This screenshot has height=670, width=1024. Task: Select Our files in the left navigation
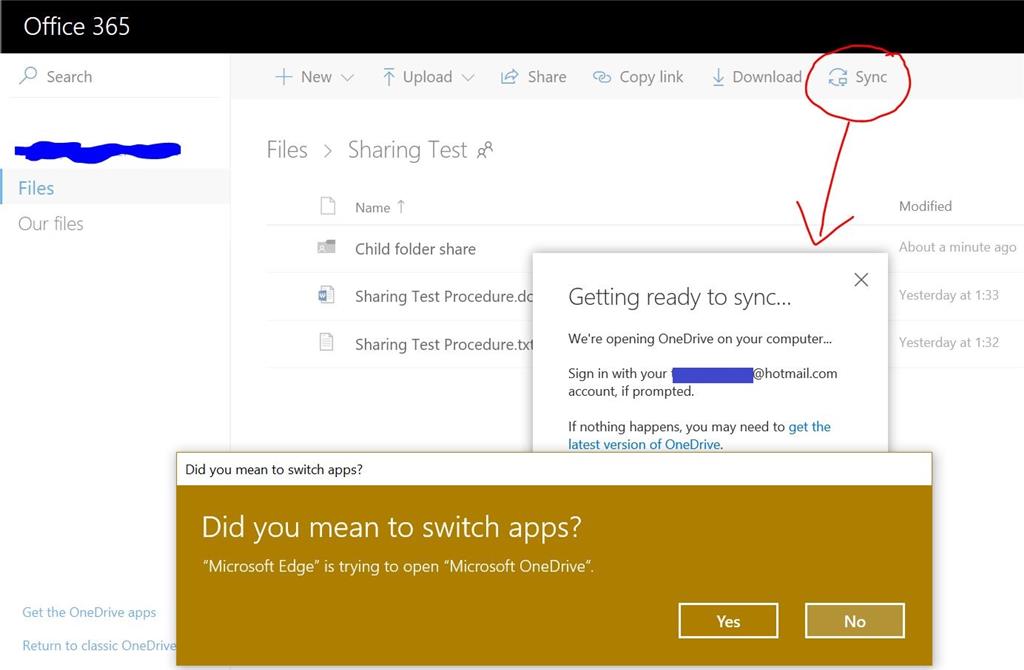tap(51, 224)
